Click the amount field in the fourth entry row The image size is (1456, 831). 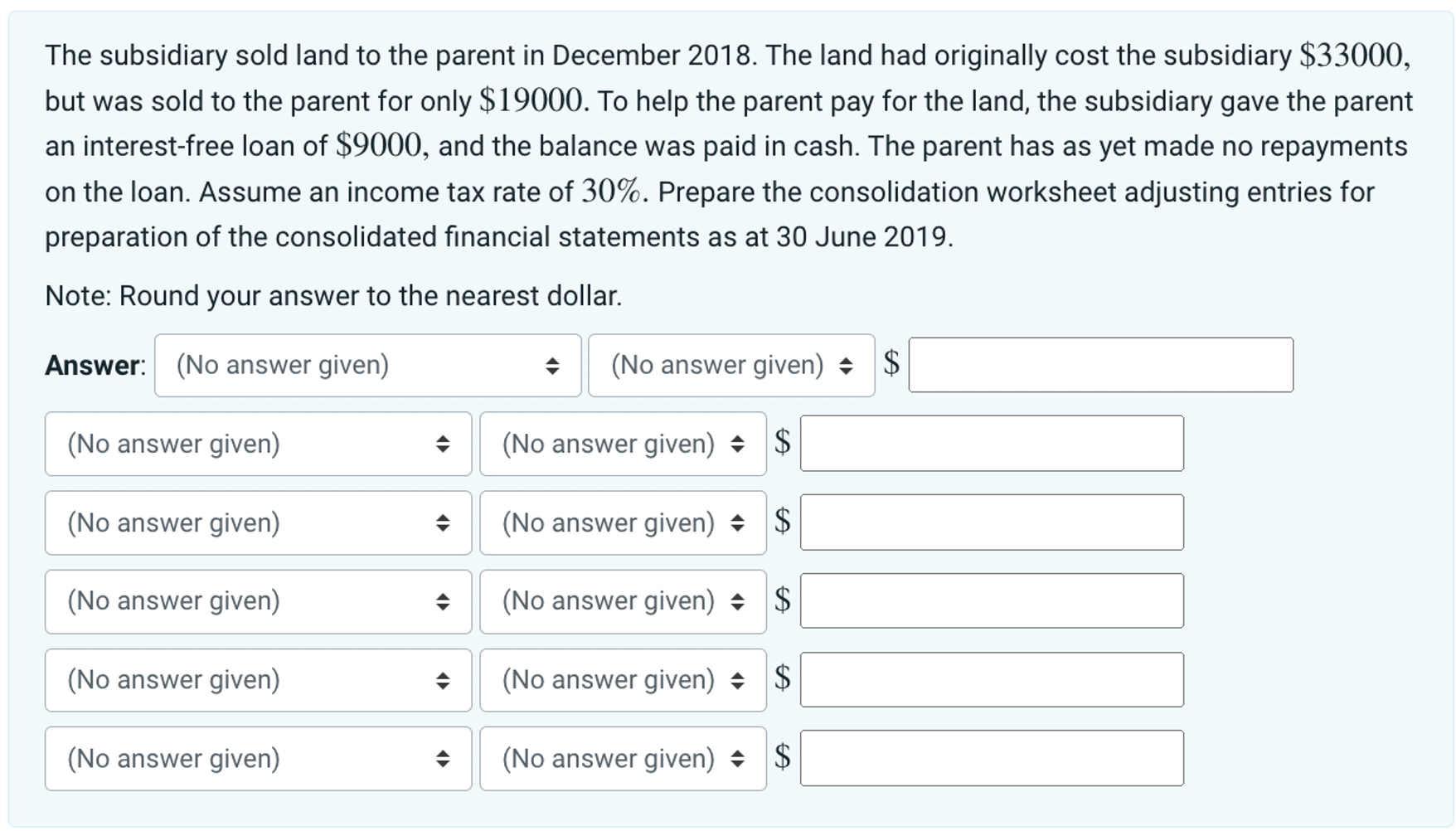click(x=991, y=600)
